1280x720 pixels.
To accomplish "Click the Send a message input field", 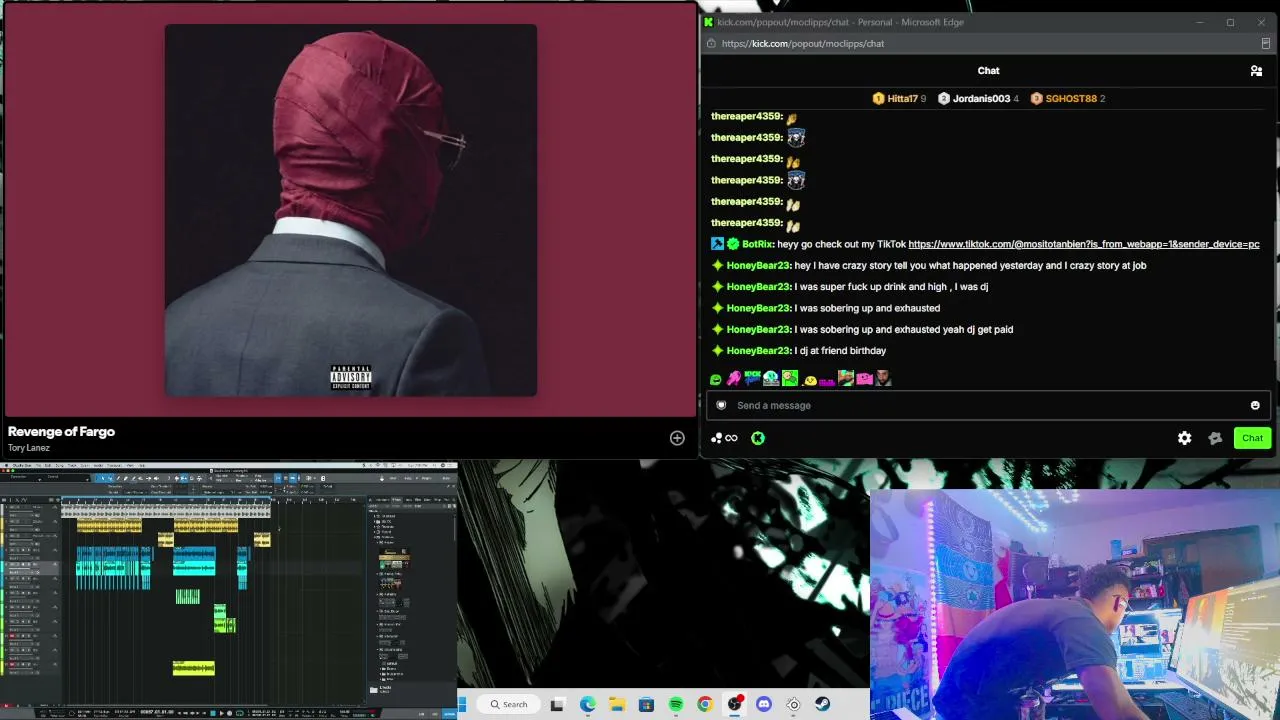I will point(988,405).
